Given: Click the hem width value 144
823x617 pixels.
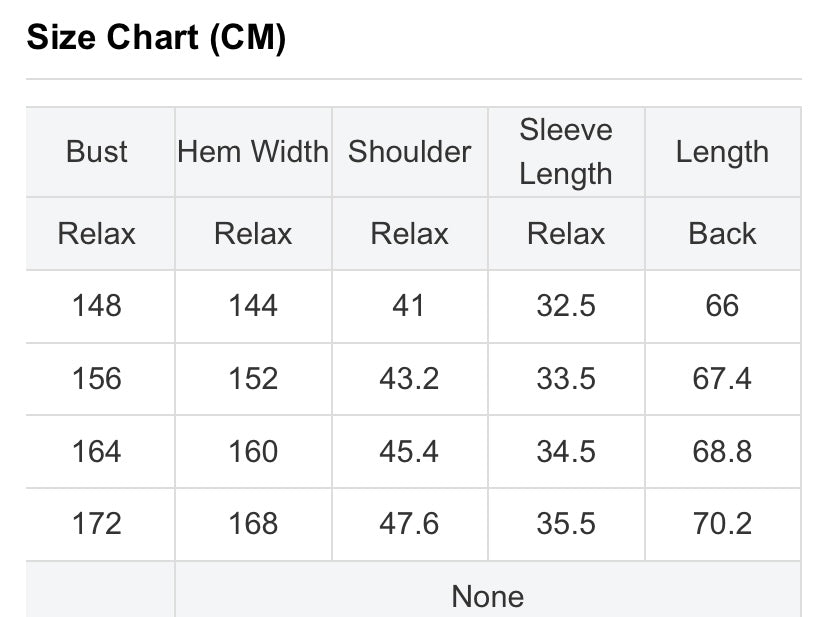Looking at the screenshot, I should (253, 306).
